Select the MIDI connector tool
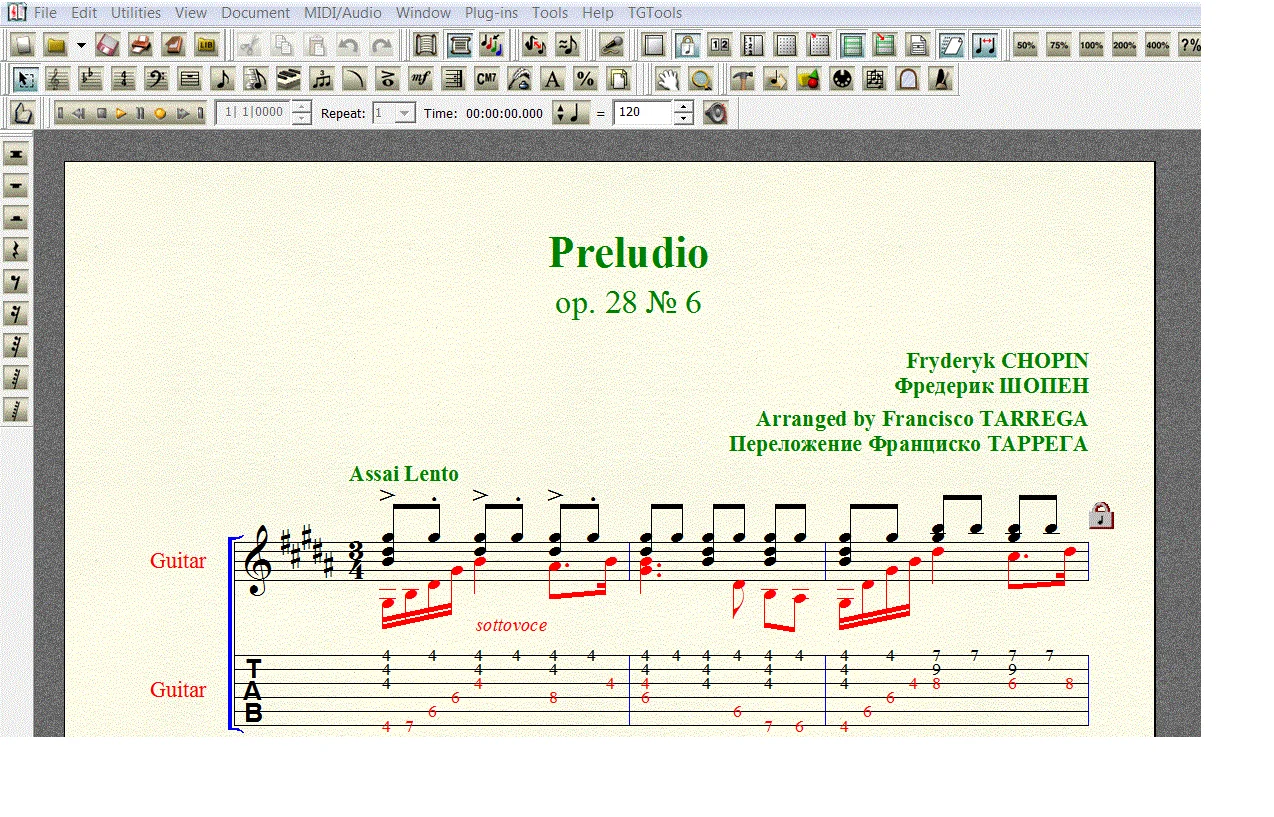This screenshot has height=817, width=1274. coord(842,79)
